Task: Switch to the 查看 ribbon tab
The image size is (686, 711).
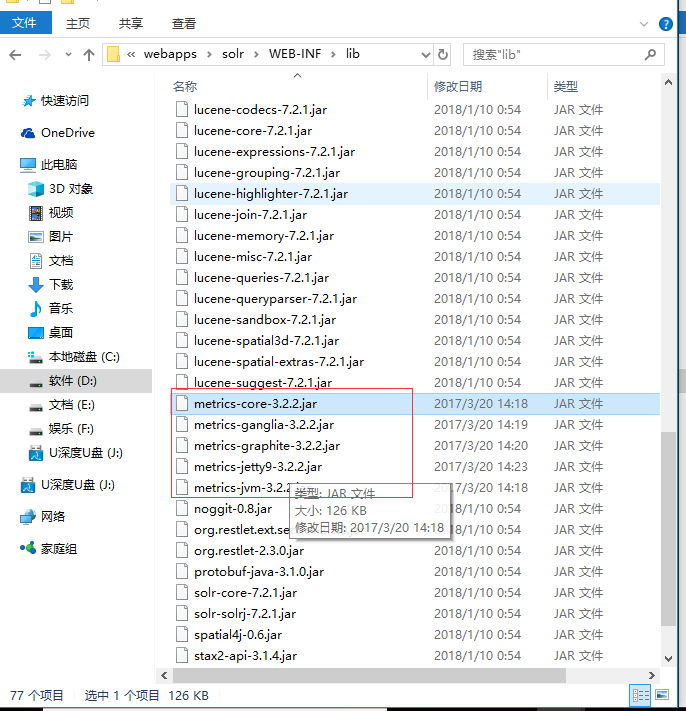Action: coord(184,24)
